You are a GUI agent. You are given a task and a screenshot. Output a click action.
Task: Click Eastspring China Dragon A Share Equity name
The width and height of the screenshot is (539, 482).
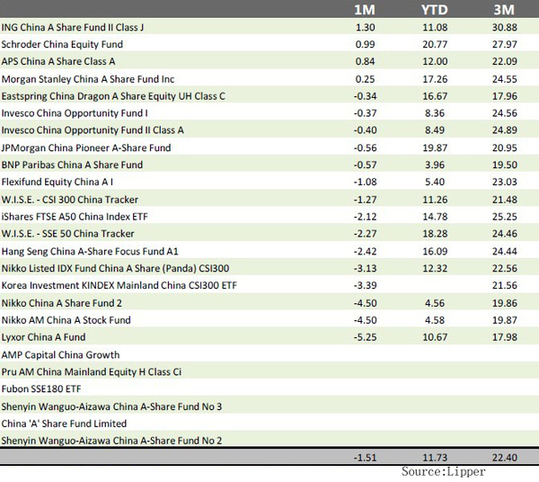coord(113,96)
